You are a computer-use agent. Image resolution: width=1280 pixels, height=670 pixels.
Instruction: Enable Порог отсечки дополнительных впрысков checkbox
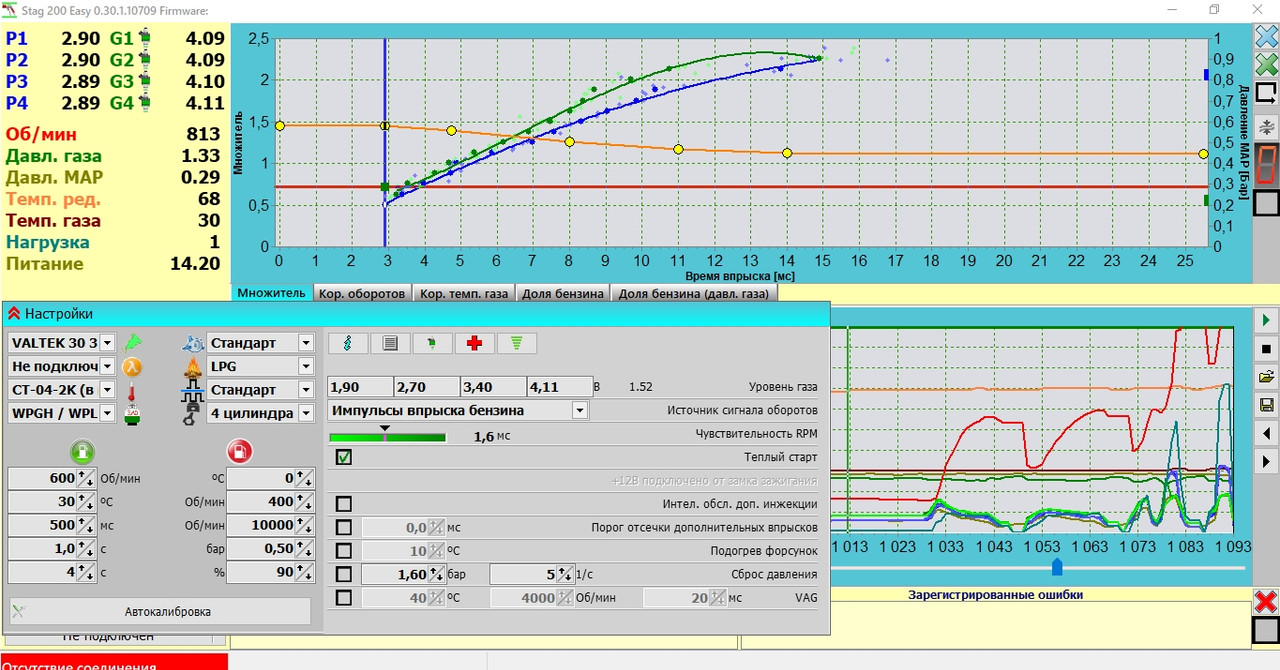pyautogui.click(x=344, y=527)
